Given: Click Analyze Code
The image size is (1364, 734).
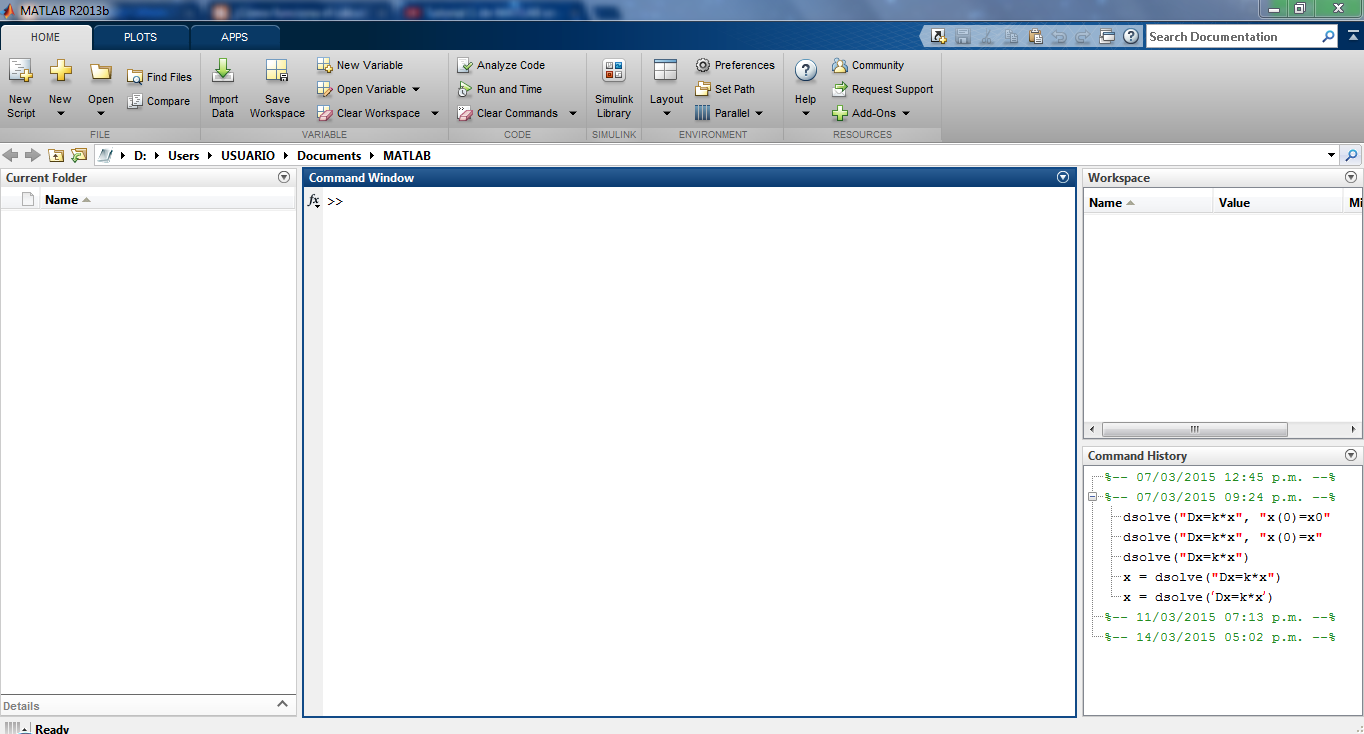Looking at the screenshot, I should 501,65.
